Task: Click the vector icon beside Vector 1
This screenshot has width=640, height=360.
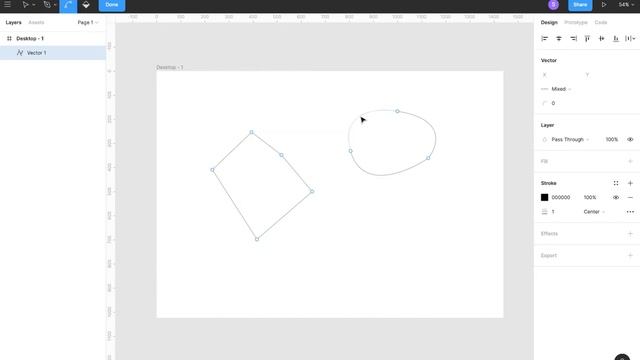Action: (x=20, y=53)
